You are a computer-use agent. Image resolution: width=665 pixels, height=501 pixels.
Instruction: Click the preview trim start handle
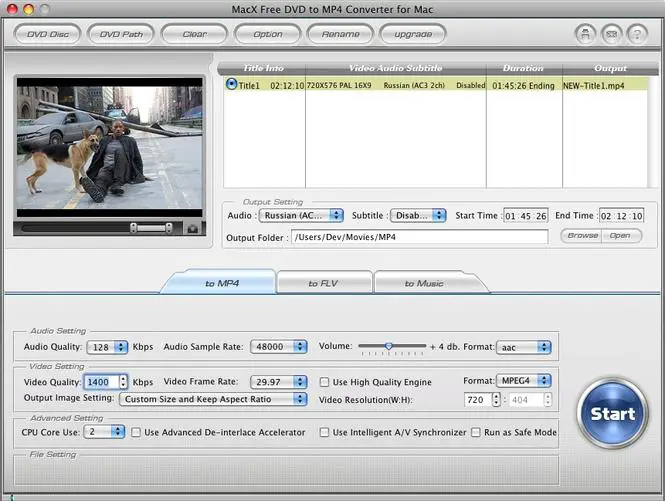coord(133,228)
